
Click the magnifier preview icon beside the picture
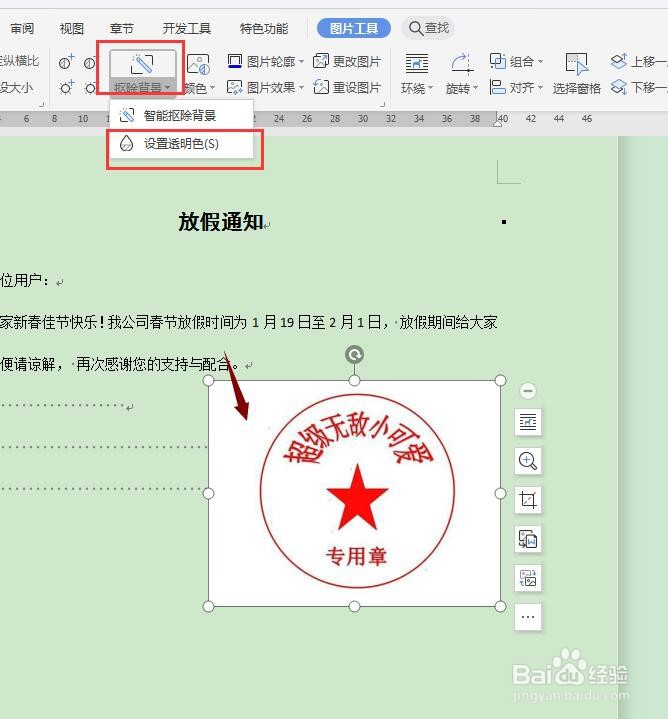[528, 461]
